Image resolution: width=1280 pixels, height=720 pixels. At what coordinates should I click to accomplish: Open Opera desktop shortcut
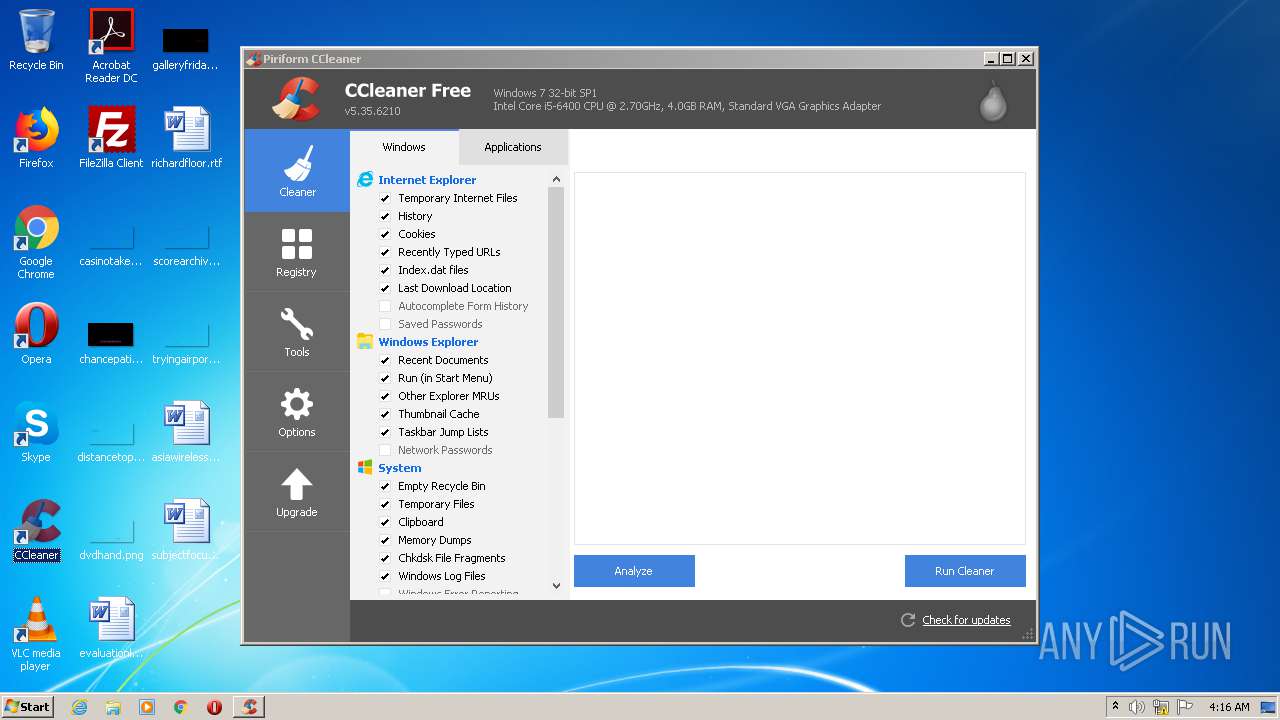click(x=36, y=334)
